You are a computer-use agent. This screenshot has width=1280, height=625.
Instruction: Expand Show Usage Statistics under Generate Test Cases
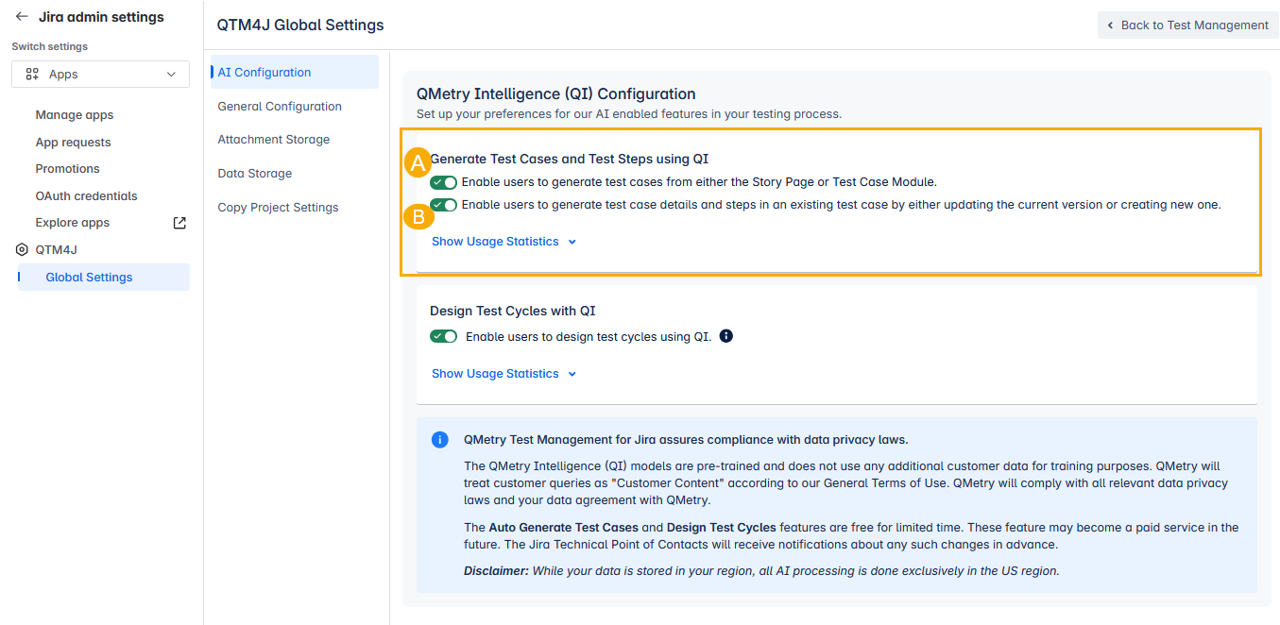(x=503, y=242)
